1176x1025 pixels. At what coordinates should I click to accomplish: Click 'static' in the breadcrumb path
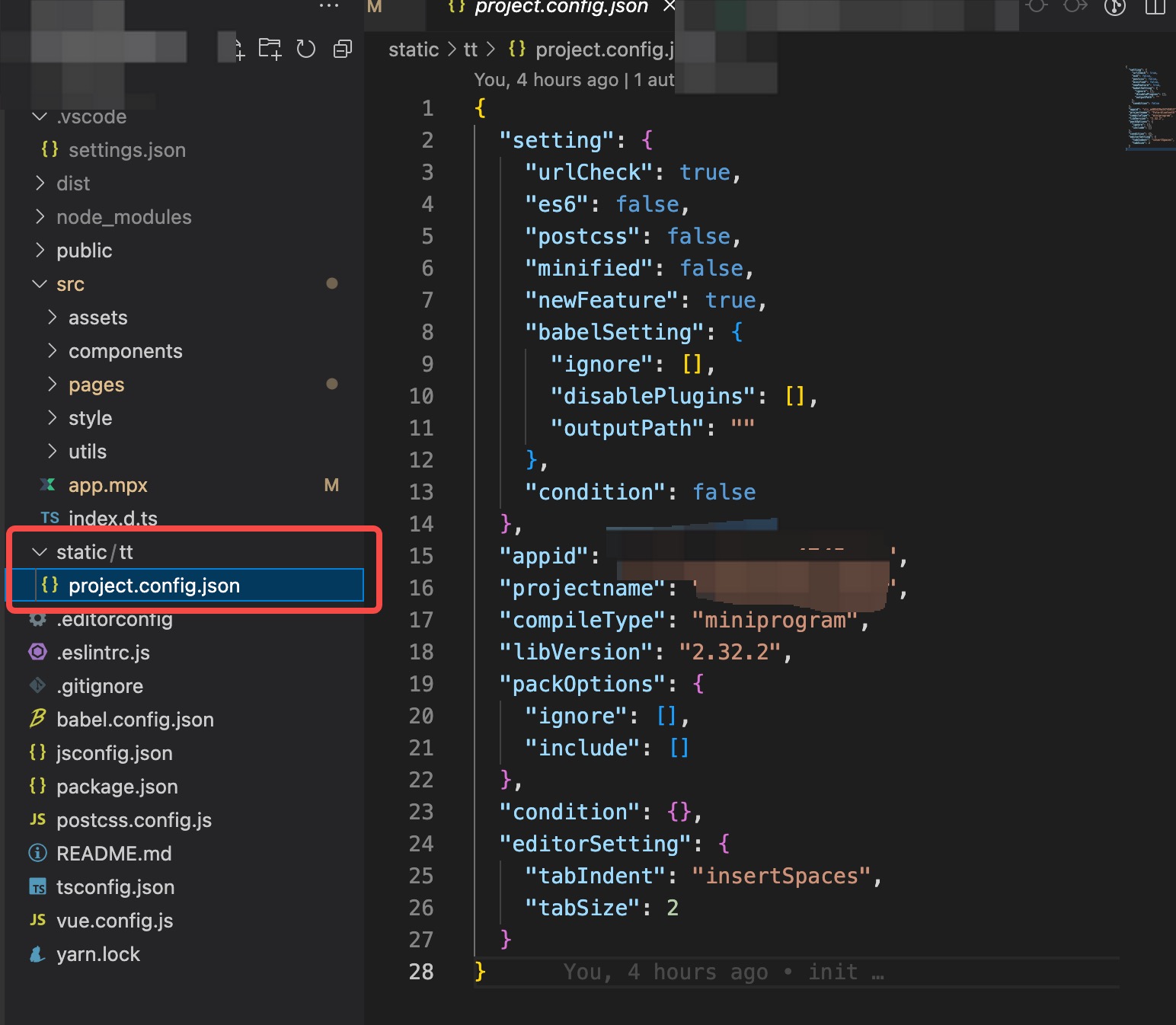[x=414, y=49]
